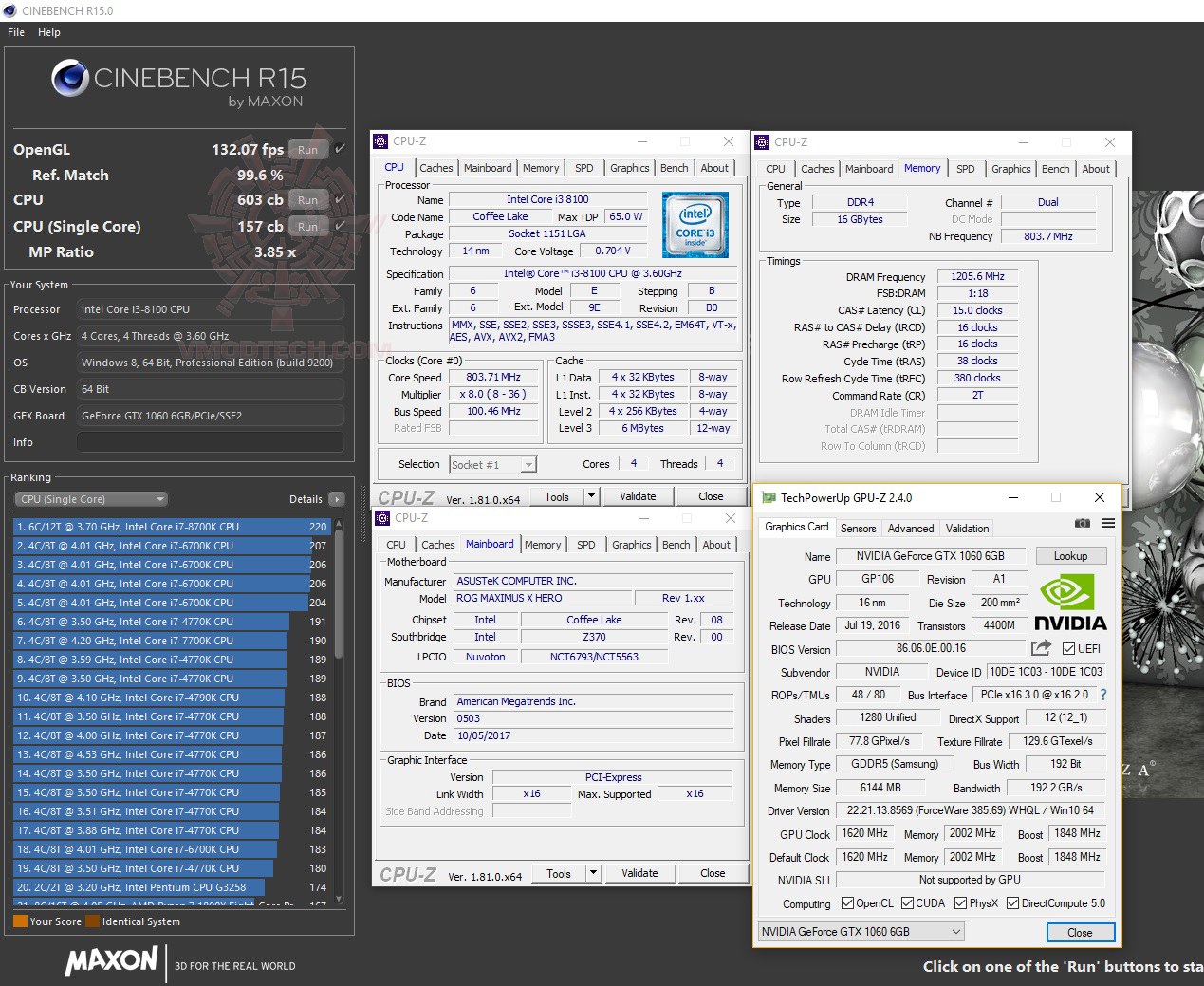Toggle the OpenGL test checkmark
The height and width of the screenshot is (986, 1204).
pos(340,149)
